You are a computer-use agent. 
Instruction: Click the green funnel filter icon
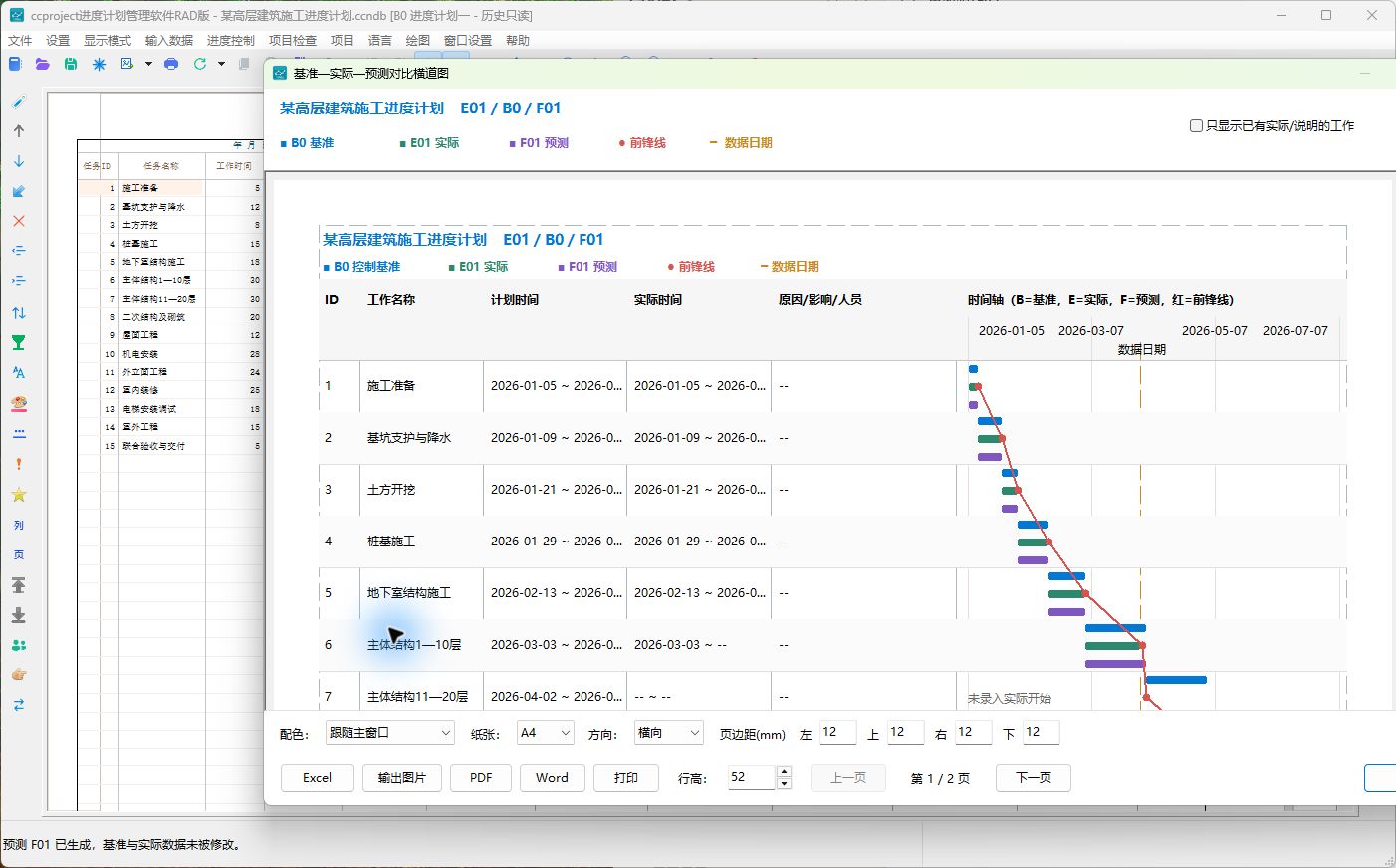point(19,342)
